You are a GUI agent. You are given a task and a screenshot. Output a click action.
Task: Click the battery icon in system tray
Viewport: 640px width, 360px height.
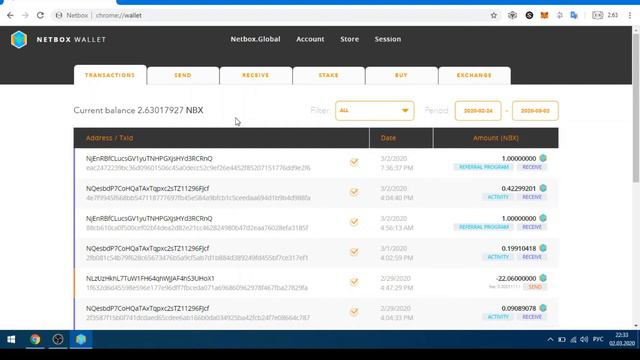coord(562,339)
